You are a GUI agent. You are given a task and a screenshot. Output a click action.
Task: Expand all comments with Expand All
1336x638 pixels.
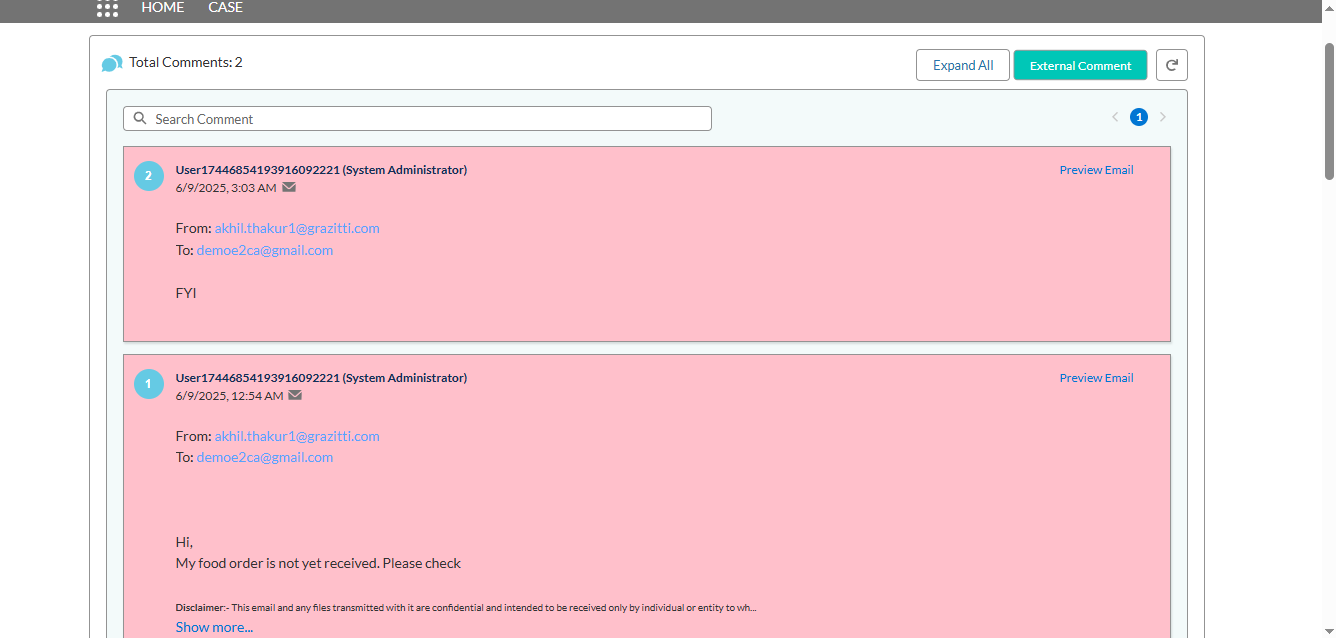(x=962, y=65)
